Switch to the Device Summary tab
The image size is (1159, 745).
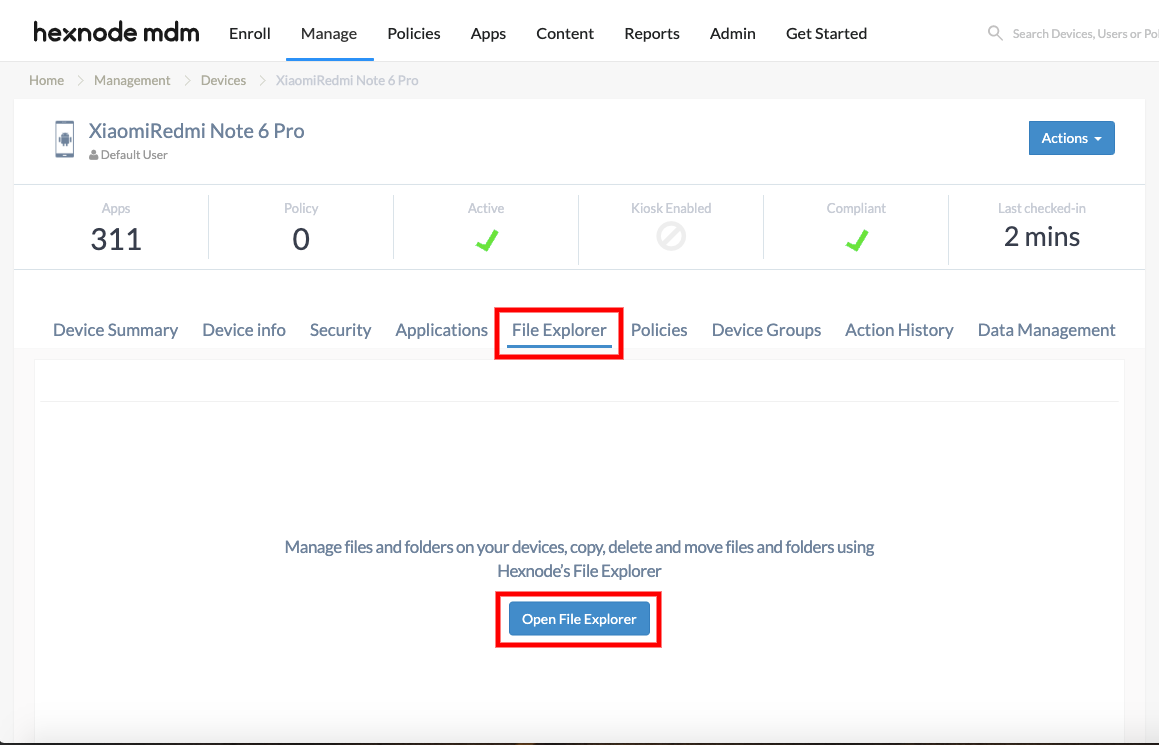(x=115, y=330)
